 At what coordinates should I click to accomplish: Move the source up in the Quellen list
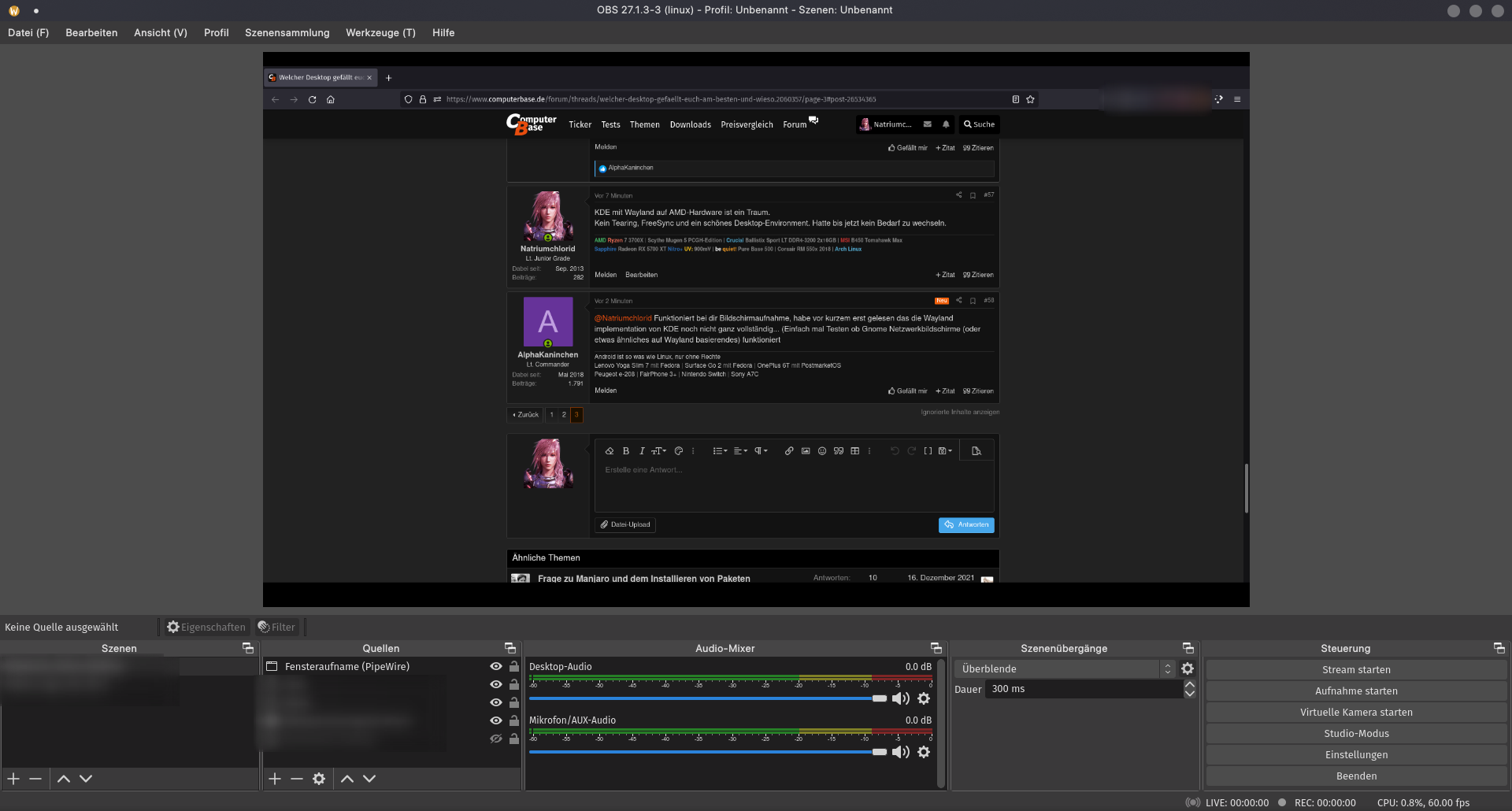(347, 779)
